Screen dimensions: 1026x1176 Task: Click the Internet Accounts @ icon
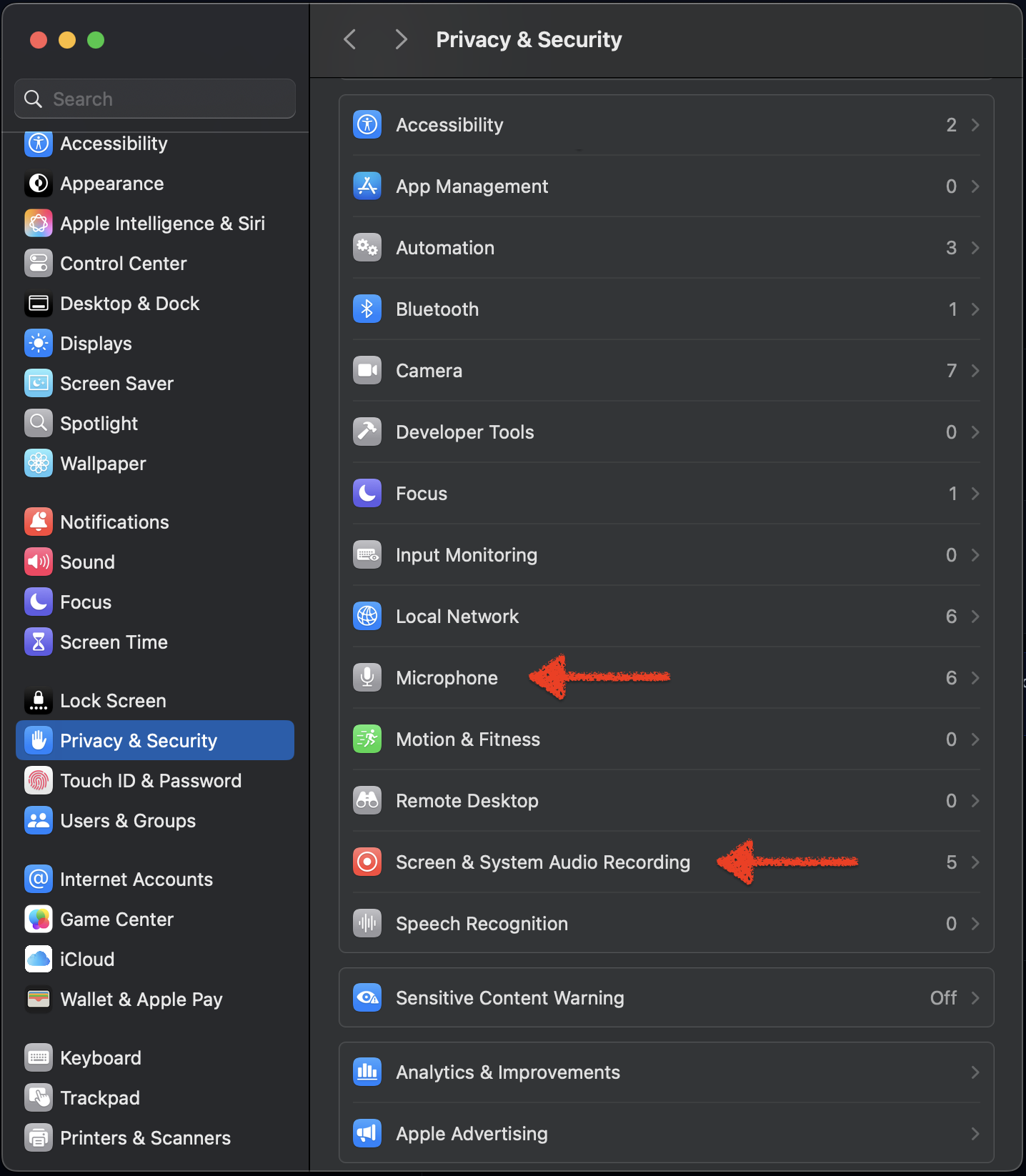click(x=39, y=879)
